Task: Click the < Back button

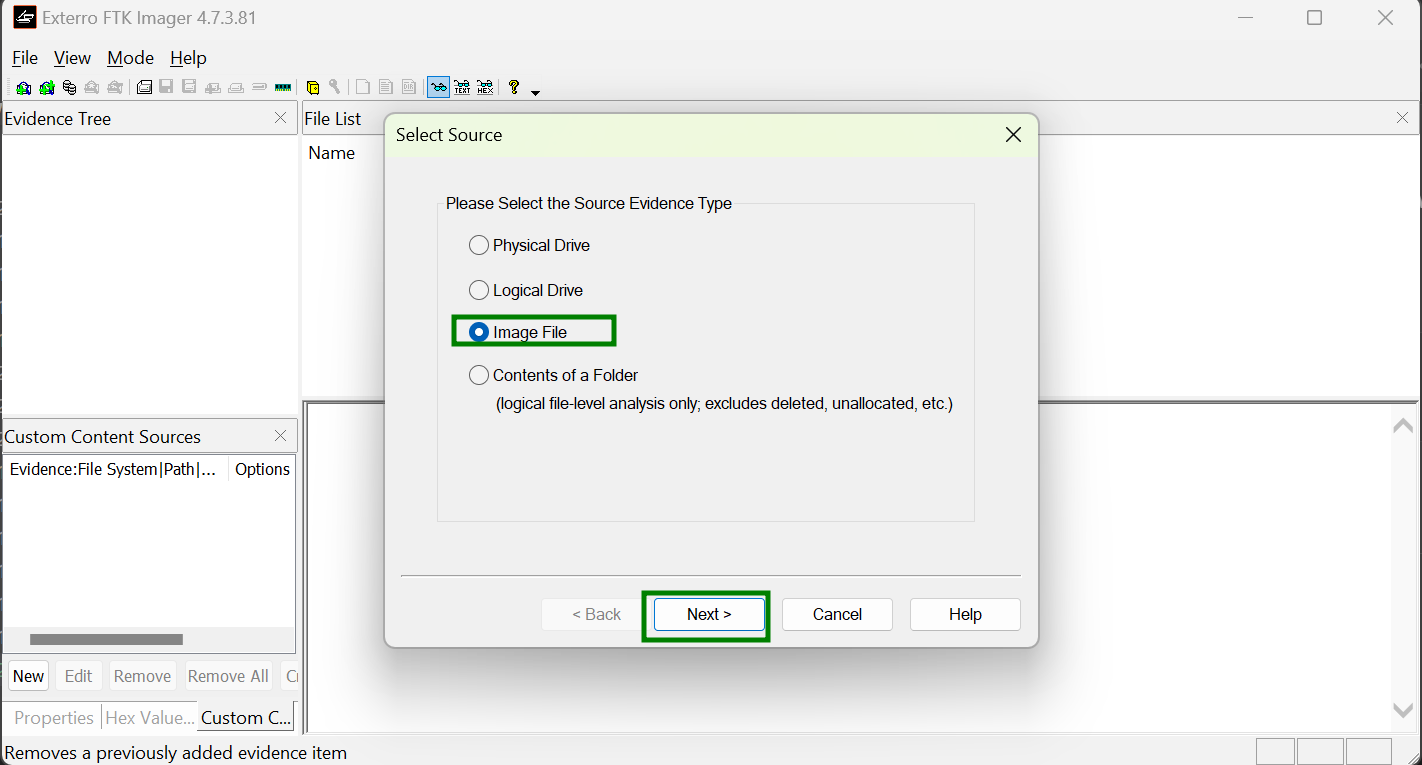Action: pyautogui.click(x=597, y=614)
